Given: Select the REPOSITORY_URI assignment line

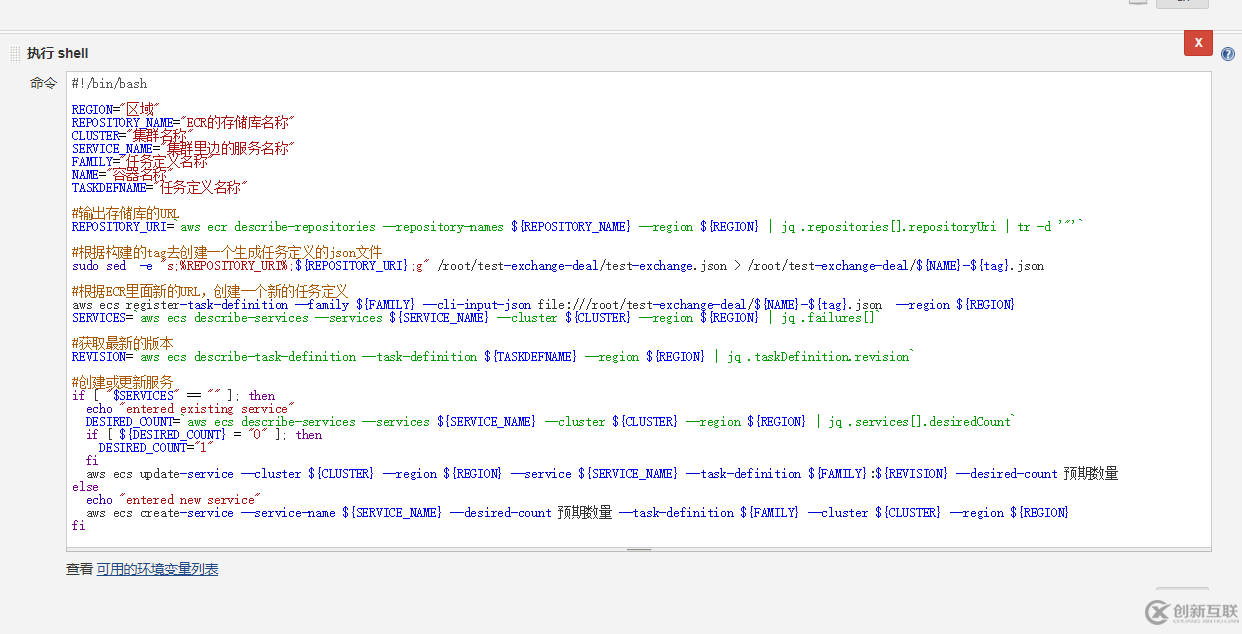Looking at the screenshot, I should coord(300,226).
